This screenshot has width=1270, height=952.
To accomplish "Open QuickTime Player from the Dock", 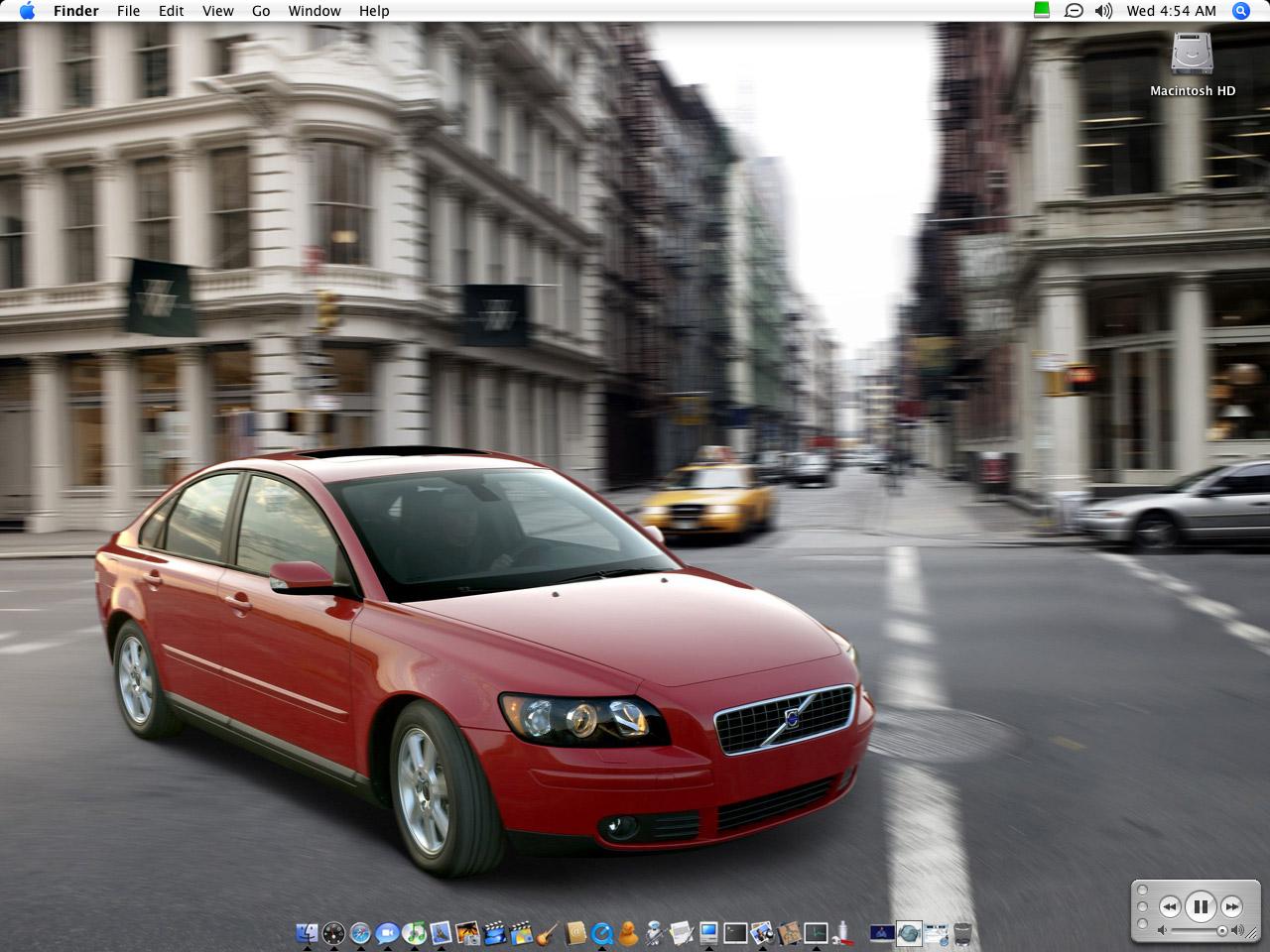I will click(x=602, y=933).
